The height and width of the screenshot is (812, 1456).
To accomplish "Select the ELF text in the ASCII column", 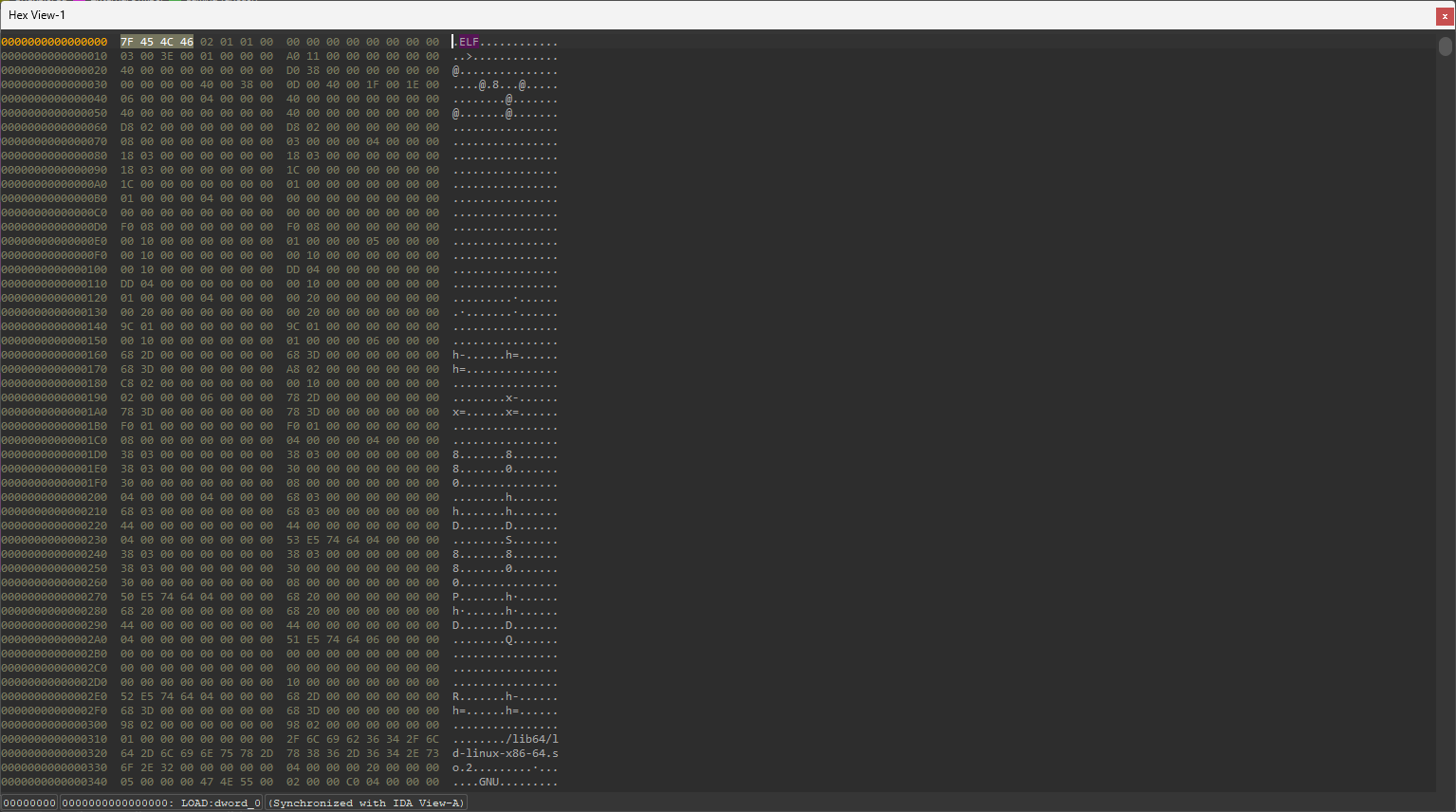I will click(x=470, y=42).
